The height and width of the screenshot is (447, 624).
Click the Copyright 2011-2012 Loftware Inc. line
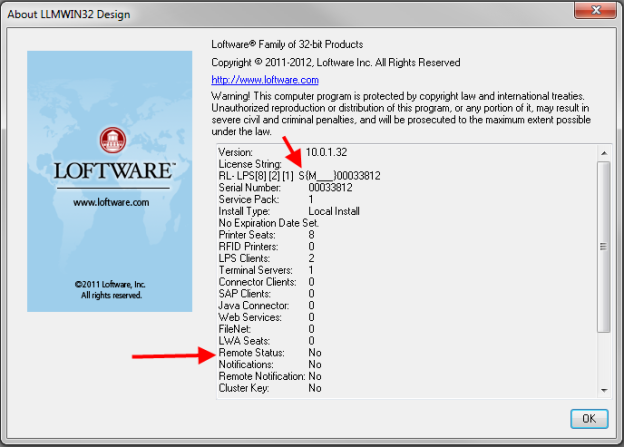(x=335, y=62)
